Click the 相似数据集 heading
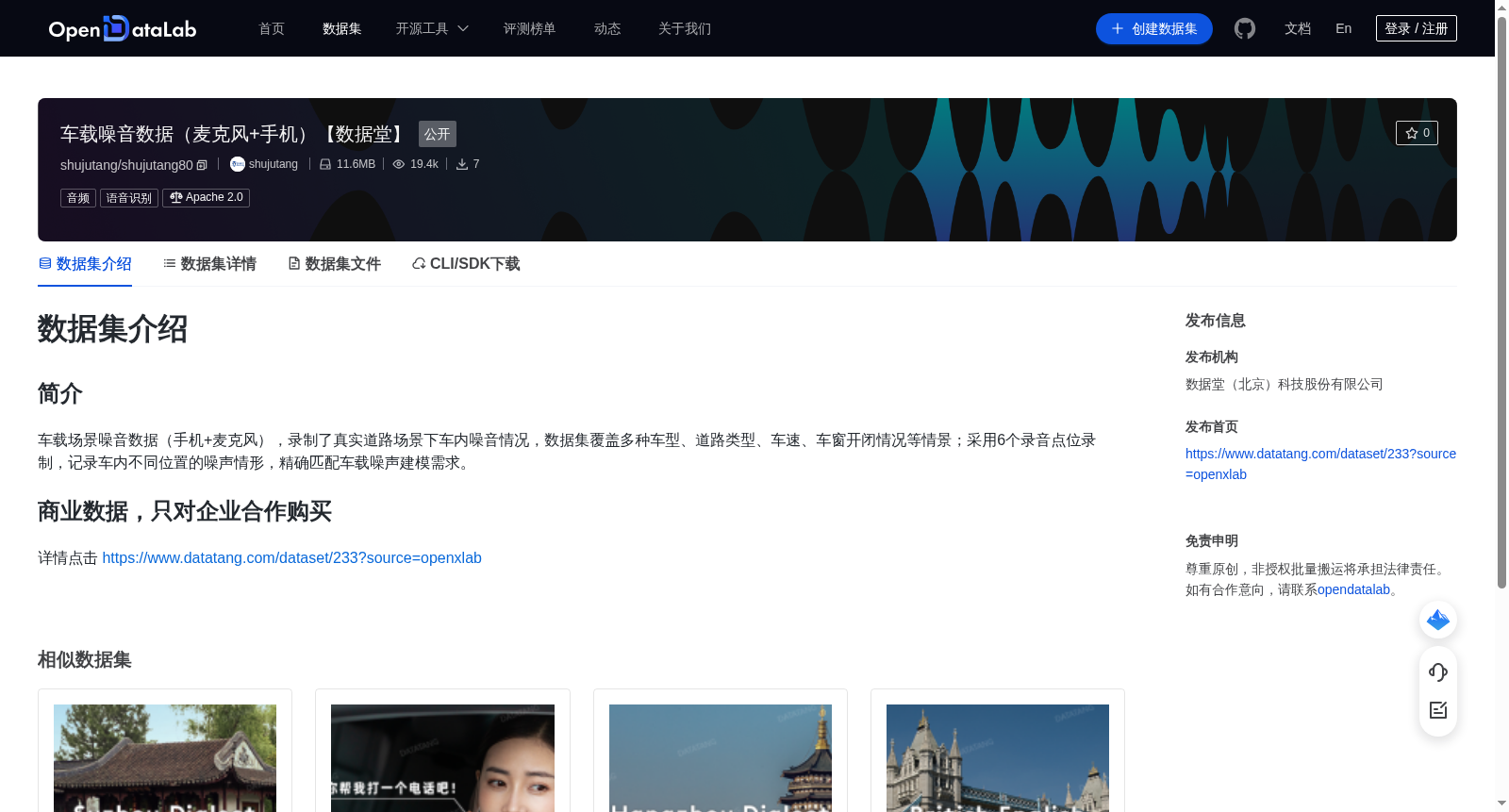The image size is (1509, 812). pos(85,660)
